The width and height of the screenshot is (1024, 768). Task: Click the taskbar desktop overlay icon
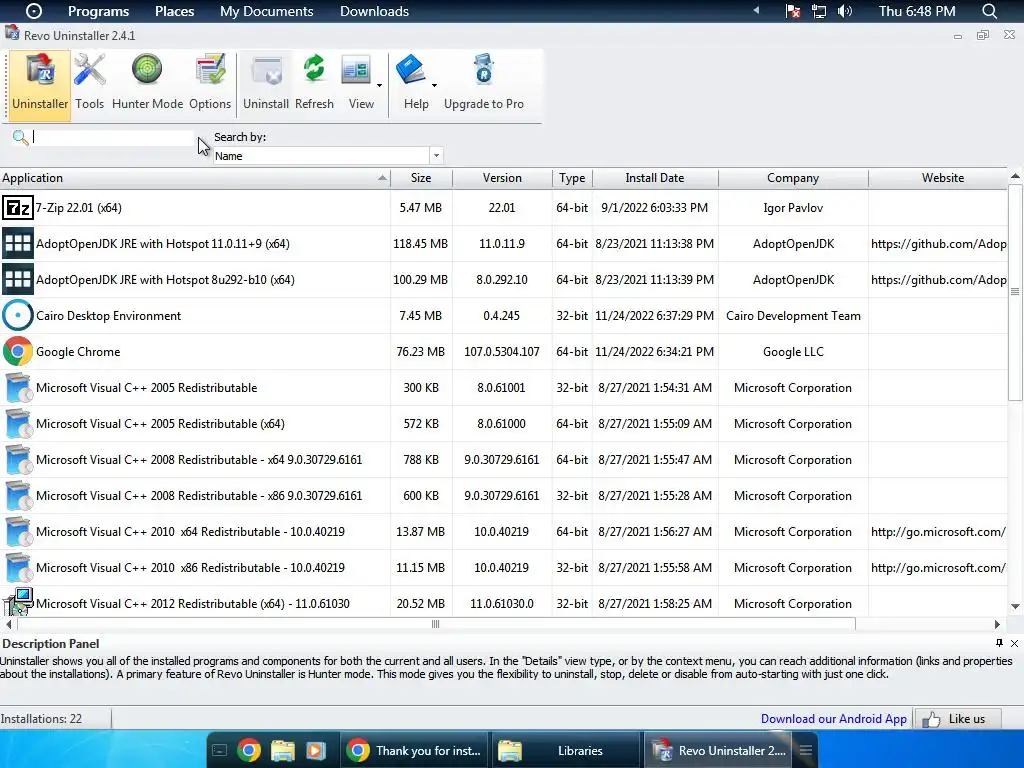[x=220, y=750]
